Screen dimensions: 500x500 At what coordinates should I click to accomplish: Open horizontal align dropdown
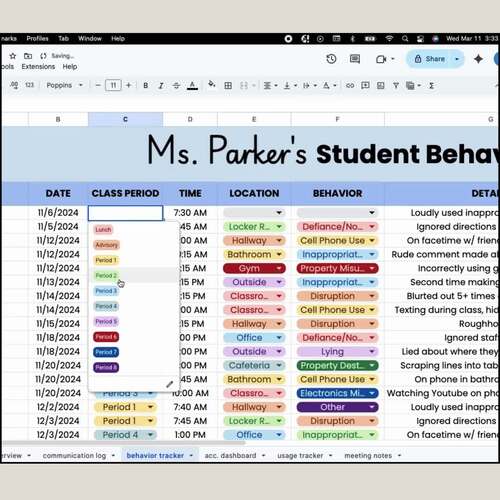(x=271, y=86)
